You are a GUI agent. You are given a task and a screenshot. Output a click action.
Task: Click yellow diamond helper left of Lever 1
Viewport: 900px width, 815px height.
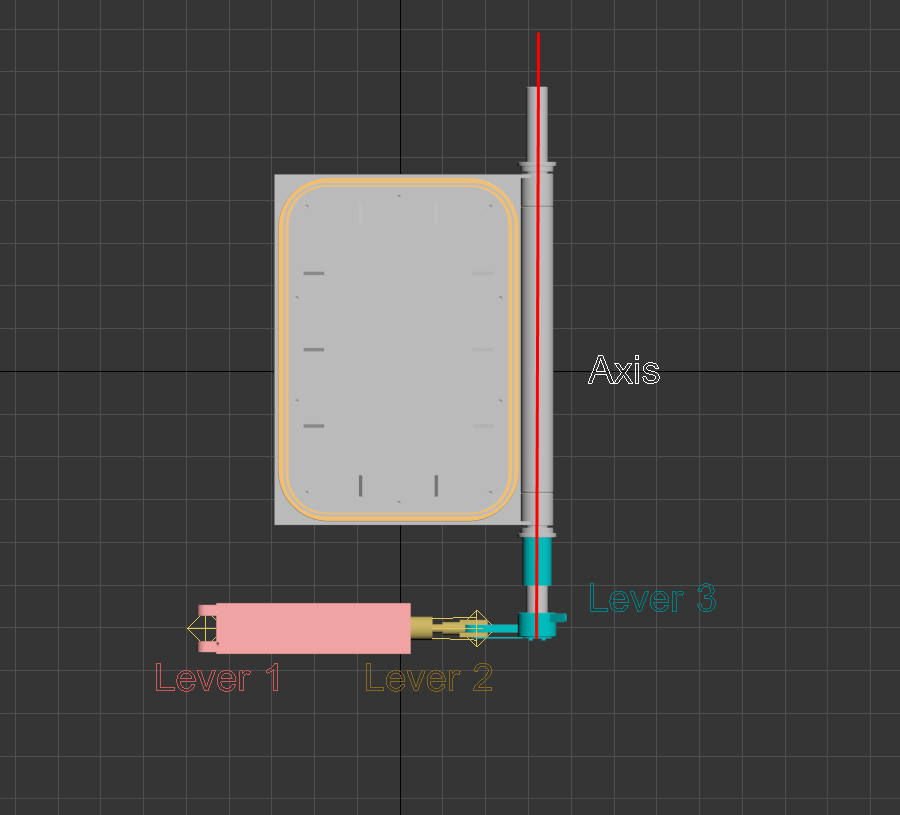[x=203, y=628]
